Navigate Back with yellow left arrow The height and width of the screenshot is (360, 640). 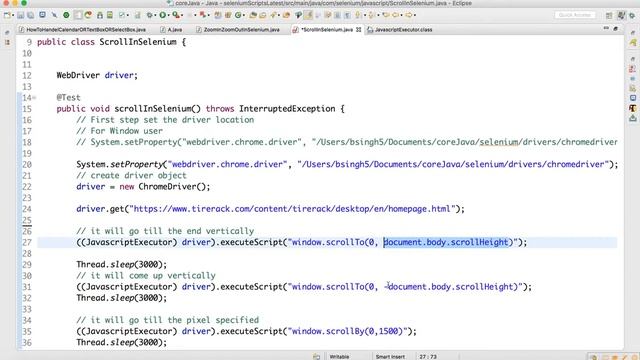point(395,15)
